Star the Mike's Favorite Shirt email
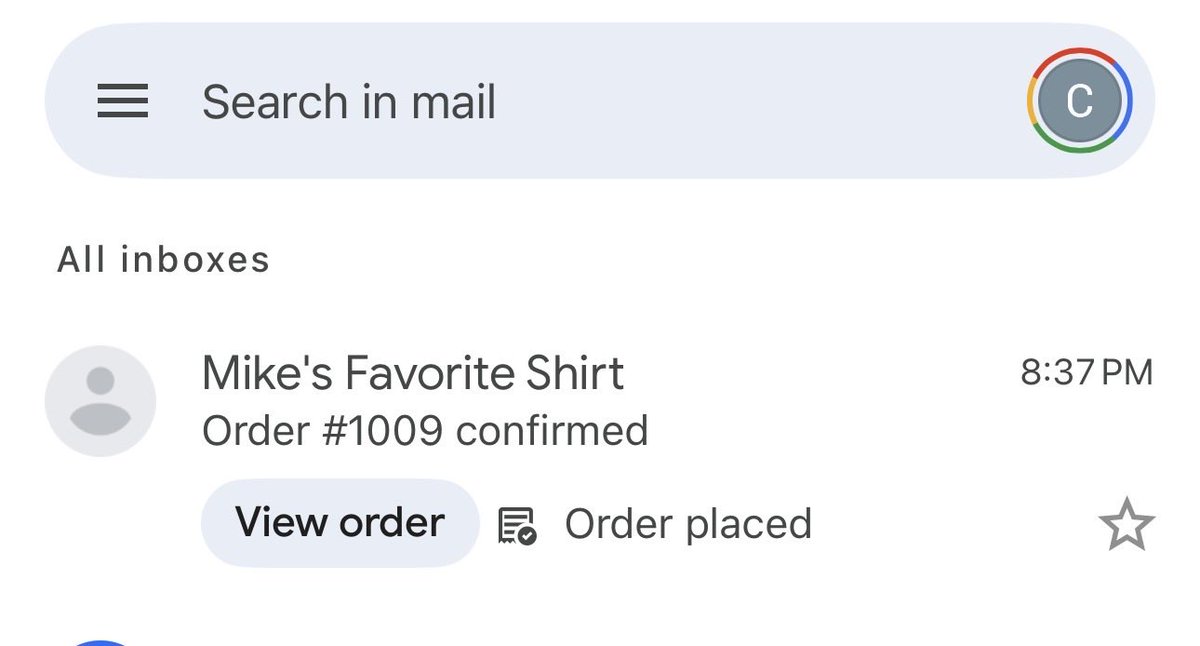1200x646 pixels. pyautogui.click(x=1127, y=523)
